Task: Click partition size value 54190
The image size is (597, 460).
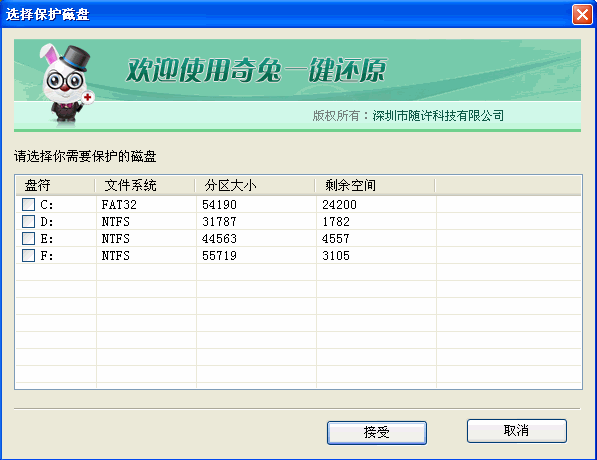Action: point(219,205)
